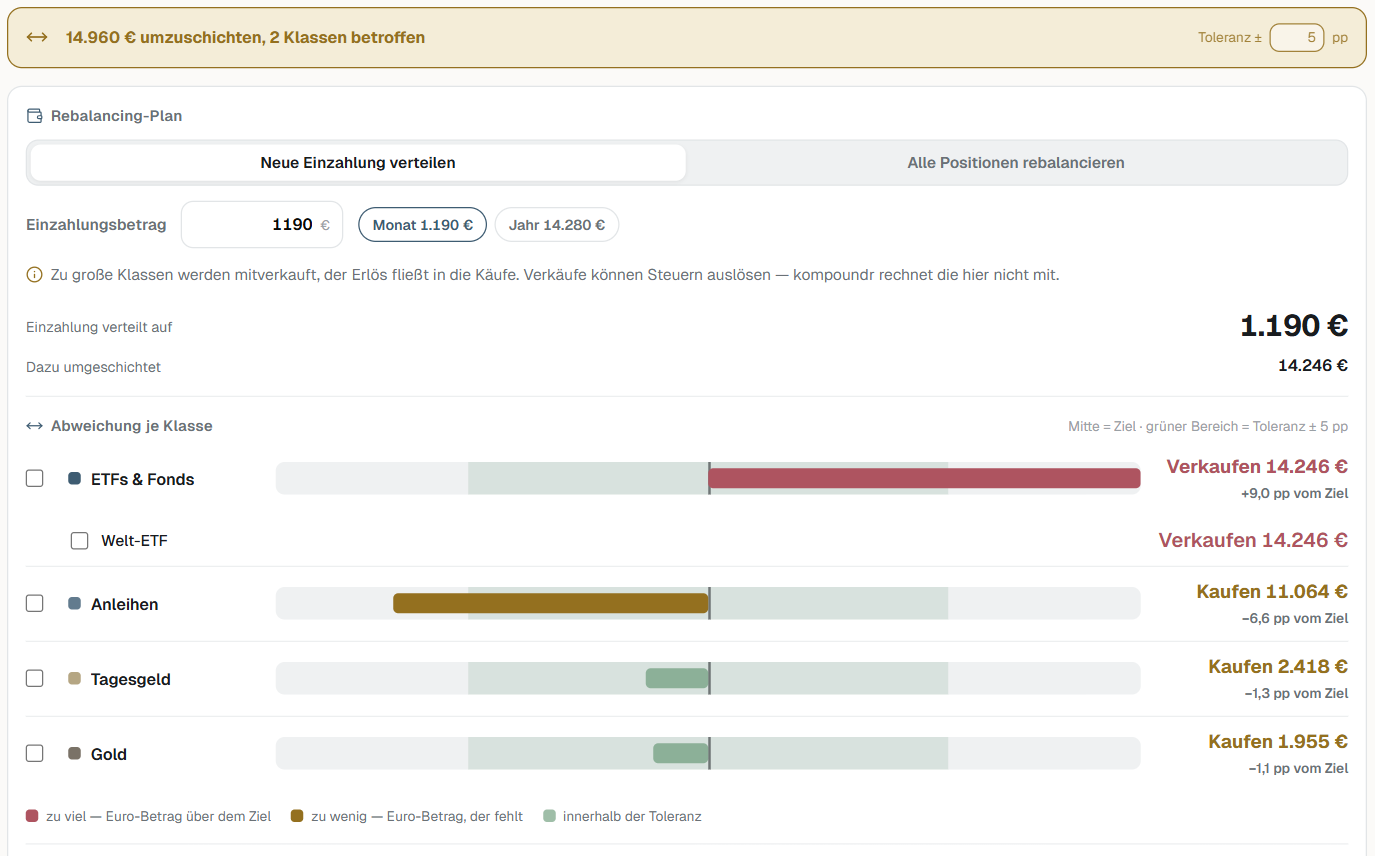1375x856 pixels.
Task: Select the Gold checkbox
Action: (x=35, y=754)
